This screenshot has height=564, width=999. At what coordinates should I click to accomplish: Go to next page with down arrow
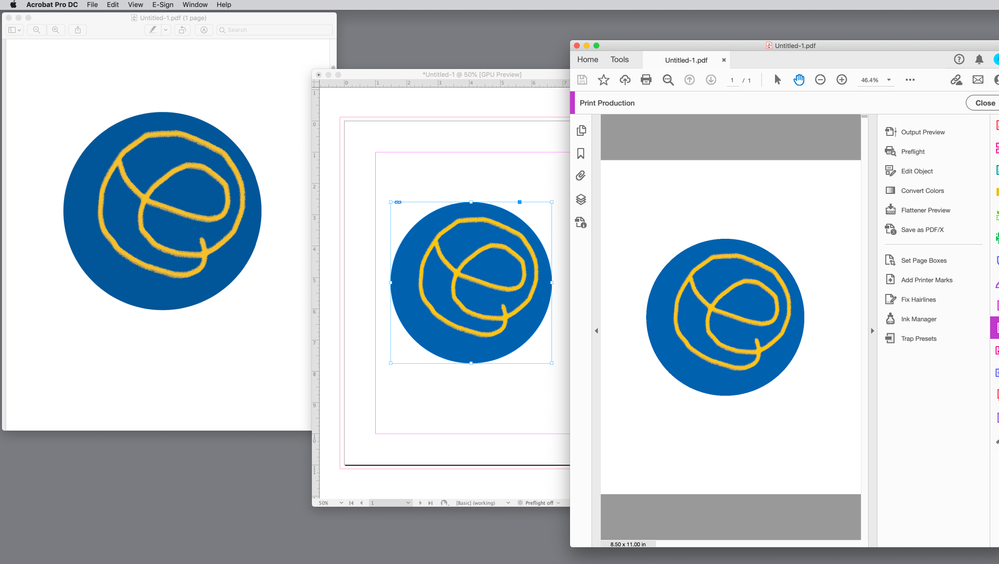click(x=710, y=80)
